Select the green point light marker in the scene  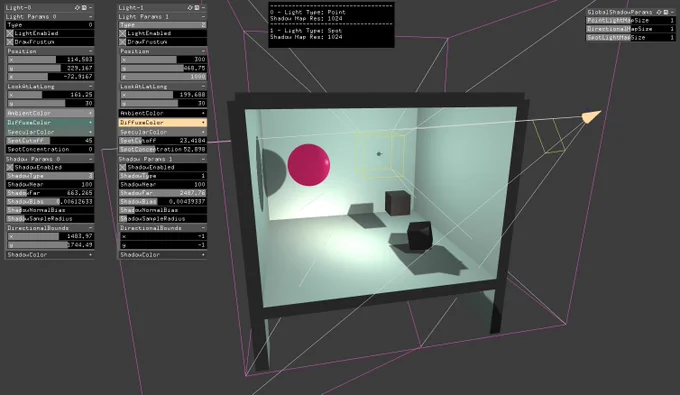(x=379, y=153)
